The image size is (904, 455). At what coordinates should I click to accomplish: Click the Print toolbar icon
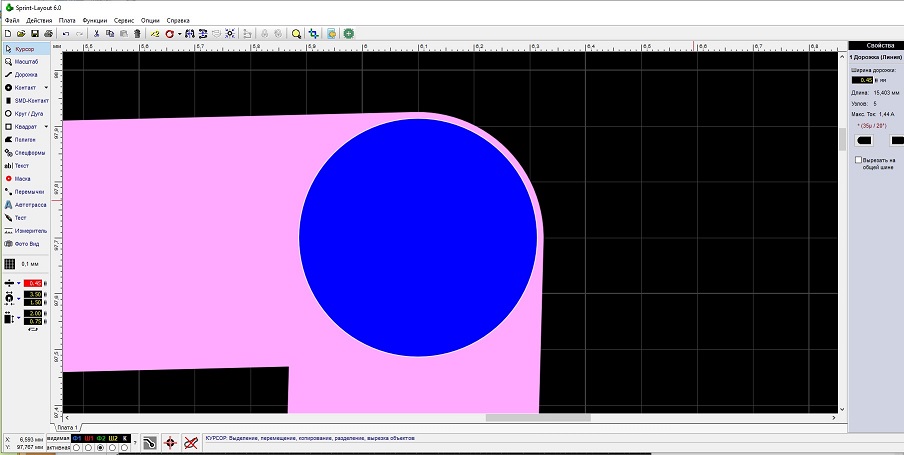47,33
